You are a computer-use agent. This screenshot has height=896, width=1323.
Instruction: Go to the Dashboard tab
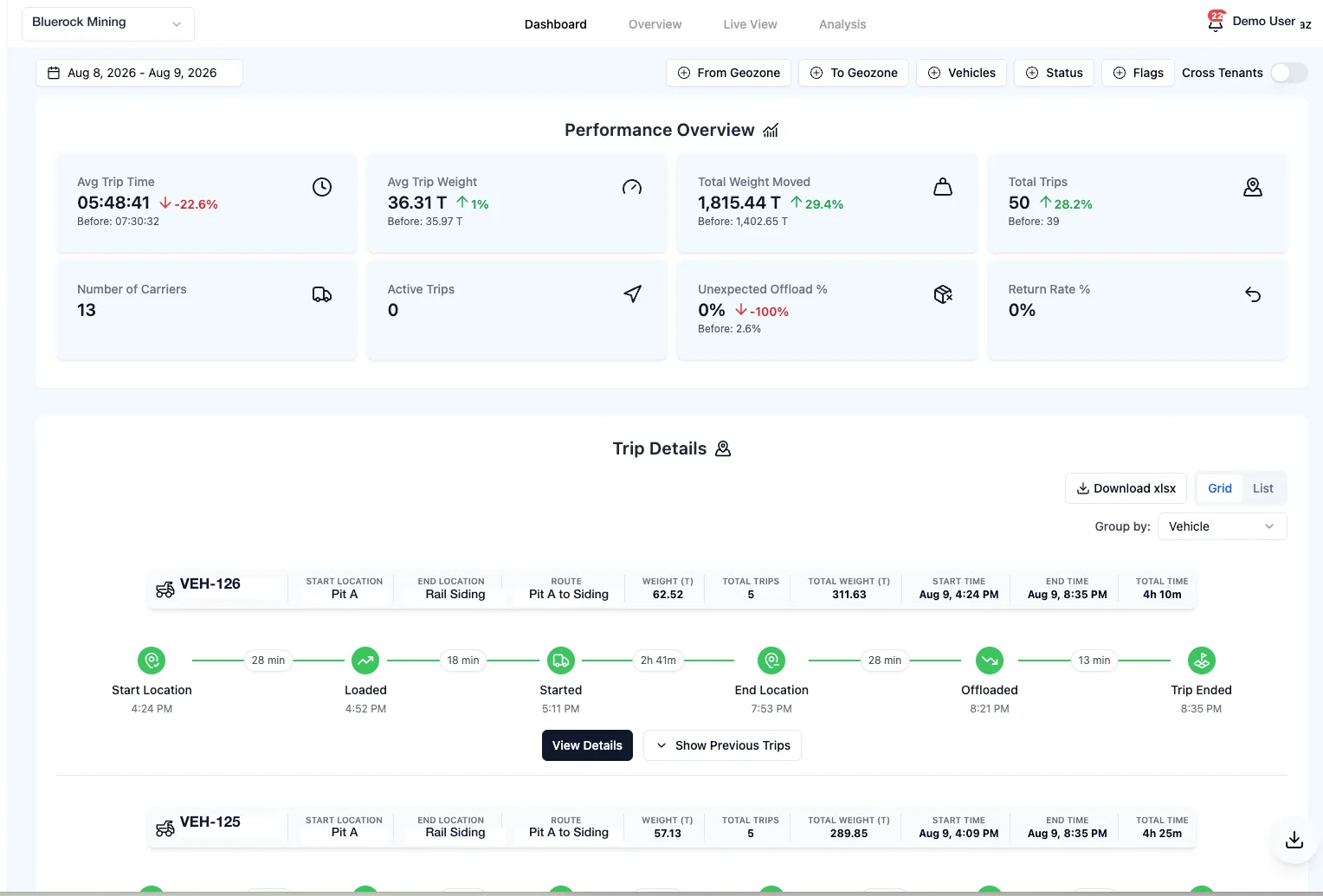click(x=556, y=24)
